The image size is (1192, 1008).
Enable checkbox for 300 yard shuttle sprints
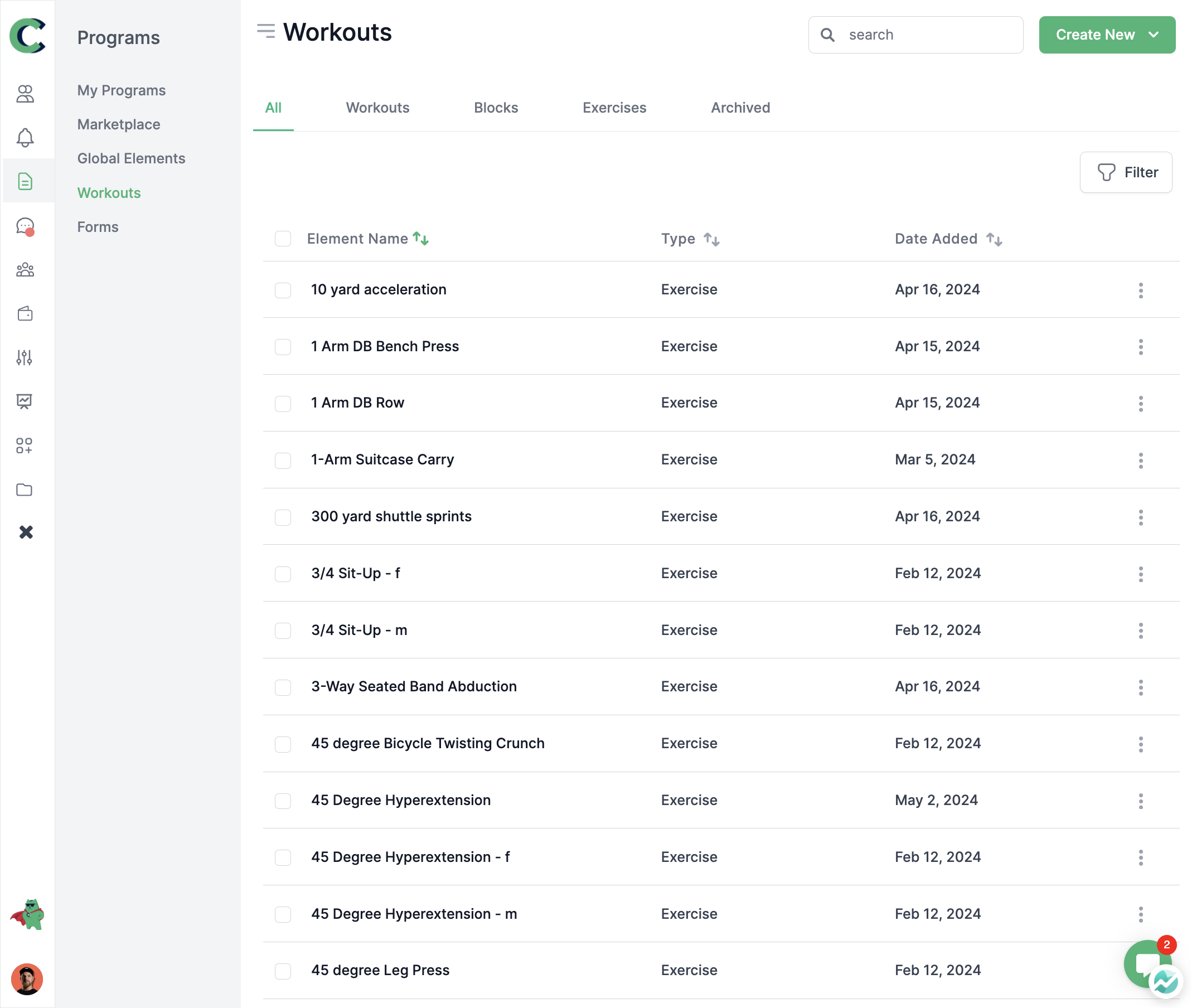[x=283, y=516]
